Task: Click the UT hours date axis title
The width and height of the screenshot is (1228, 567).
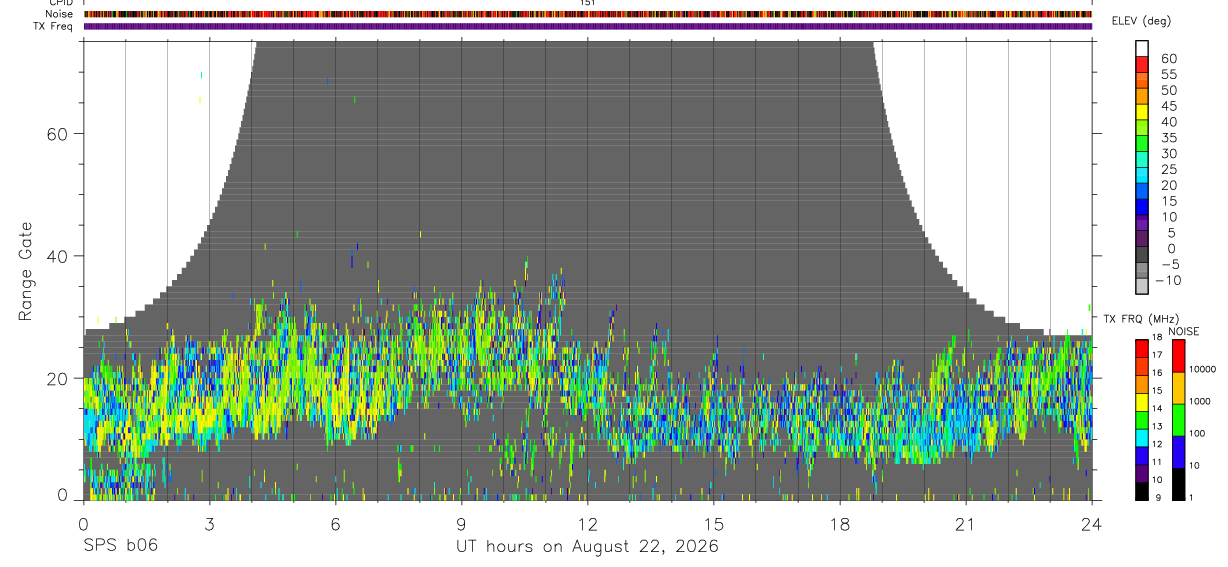Action: (x=587, y=547)
